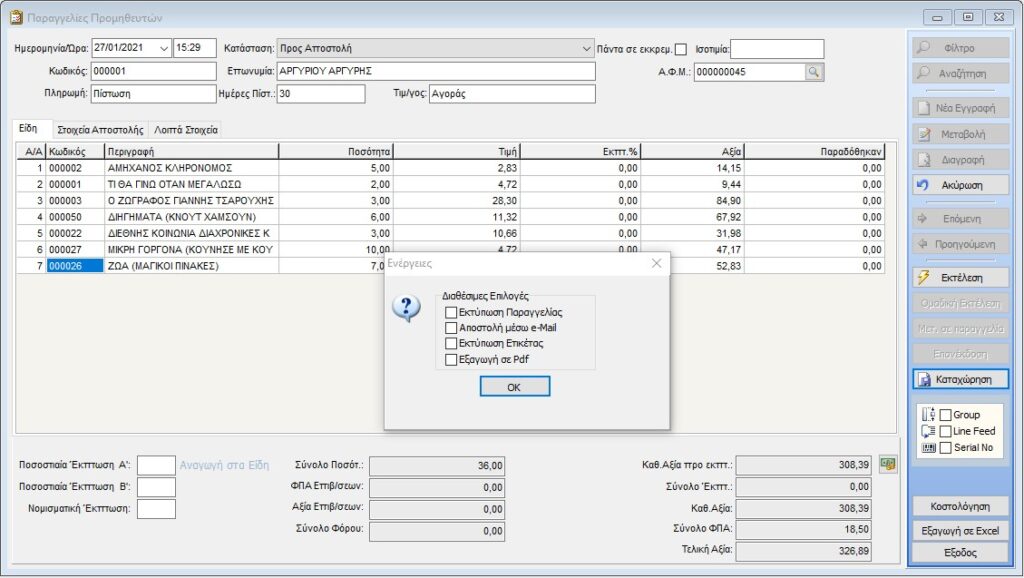Enable the Εξαγωγή σε Pdf checkbox
This screenshot has width=1024, height=578.
pyautogui.click(x=451, y=359)
